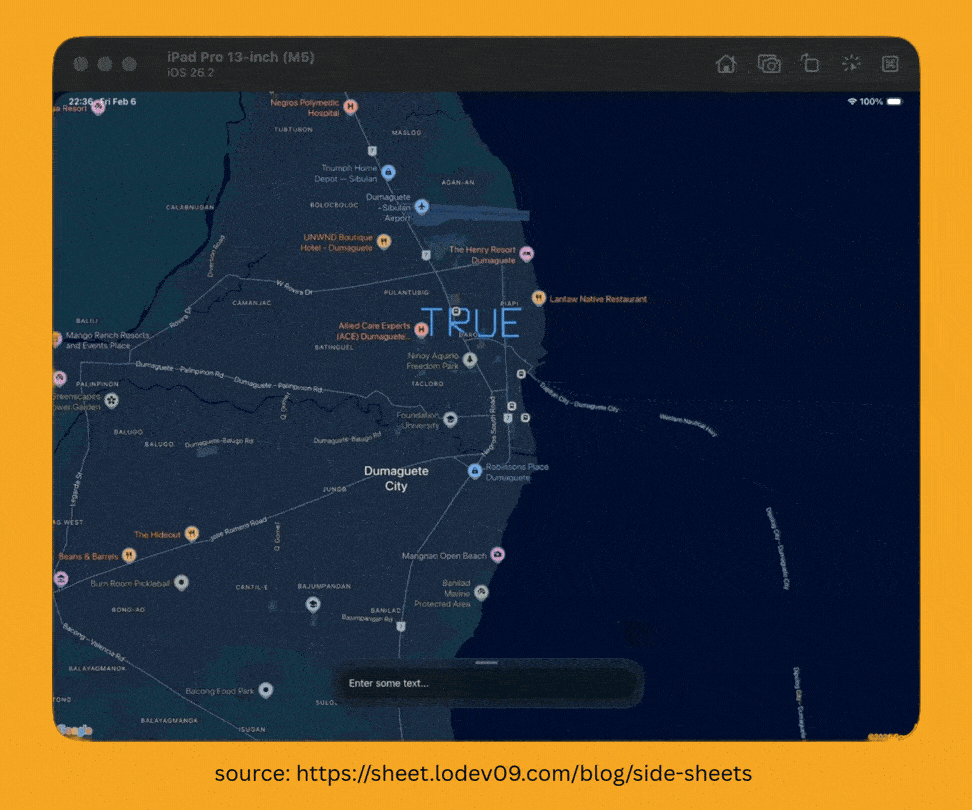Click the Dumaguete City map label
This screenshot has height=810, width=972.
pos(396,478)
